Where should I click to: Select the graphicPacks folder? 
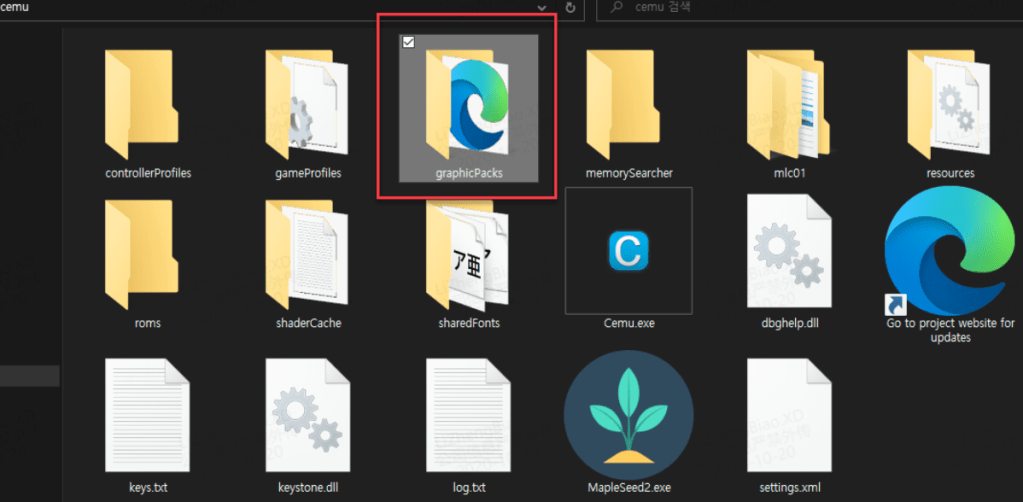(x=467, y=105)
